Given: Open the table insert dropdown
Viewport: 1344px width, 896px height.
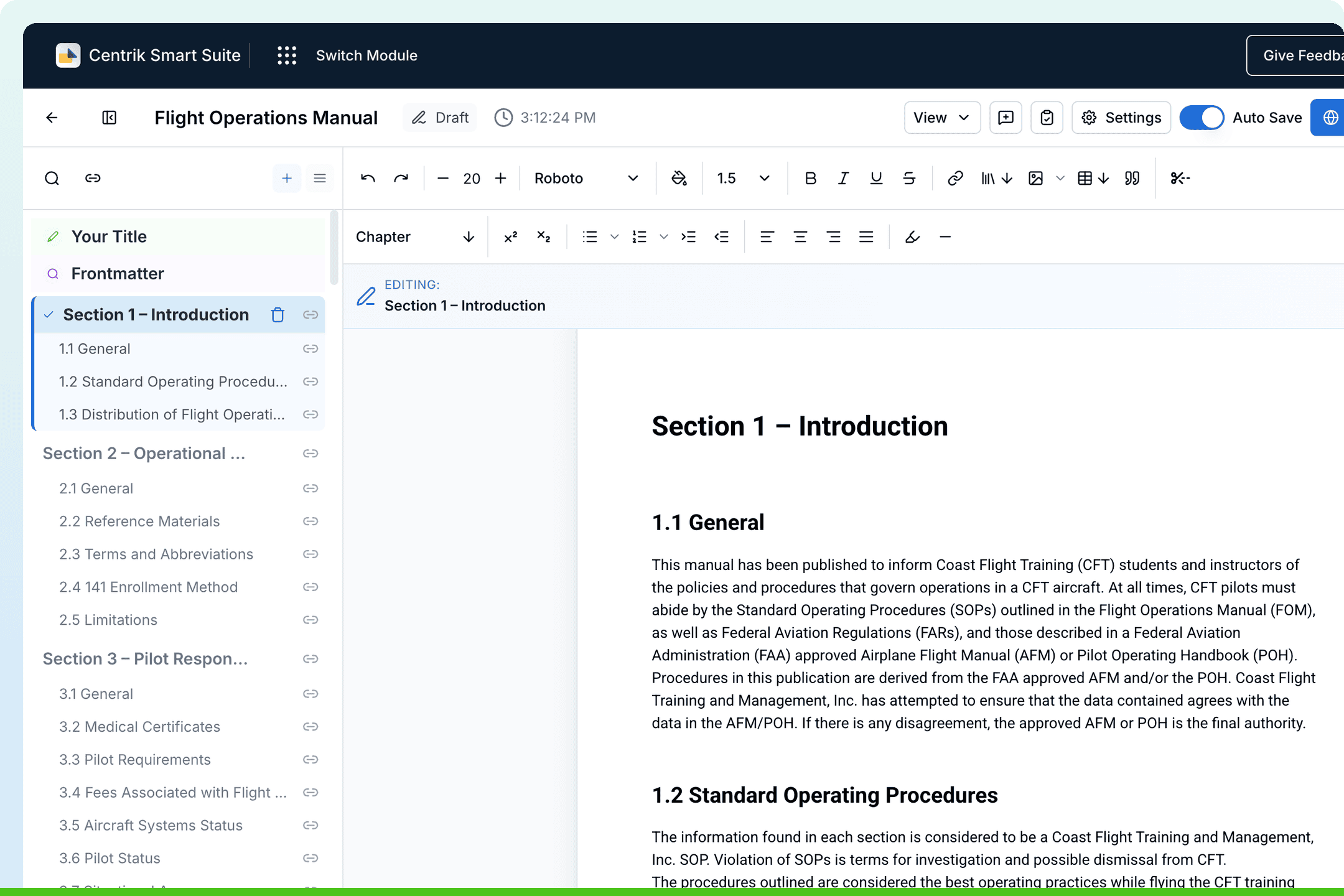Looking at the screenshot, I should 1093,179.
